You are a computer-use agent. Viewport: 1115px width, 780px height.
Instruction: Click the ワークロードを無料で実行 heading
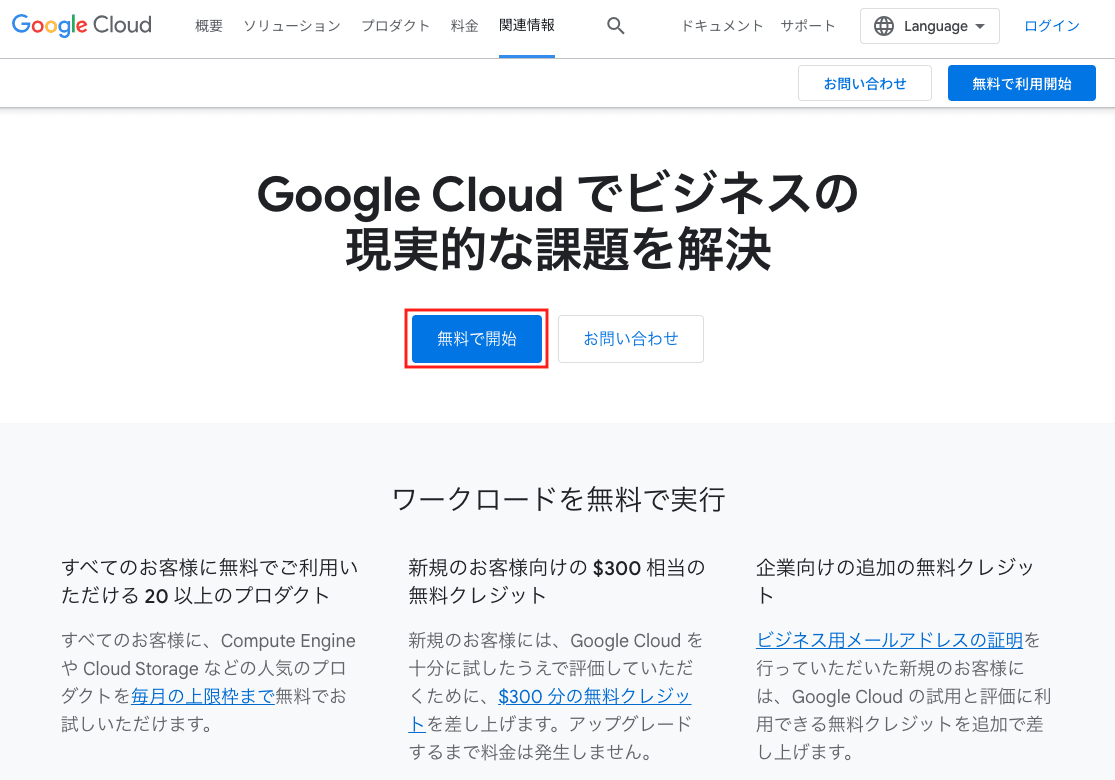(558, 500)
